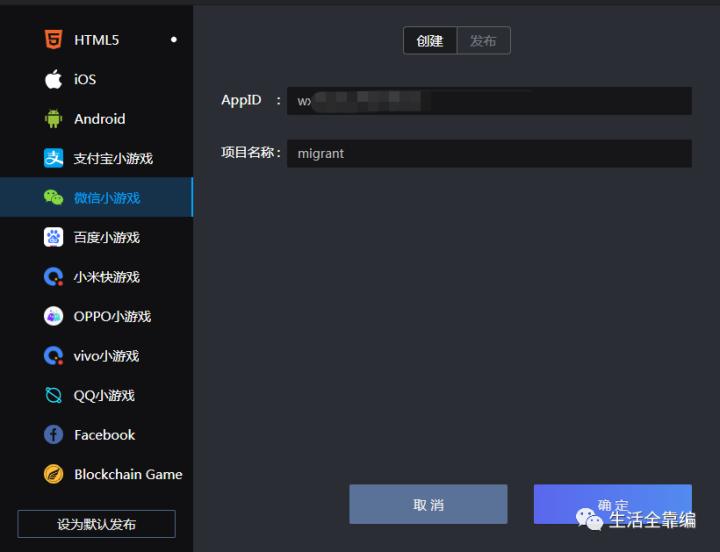Screen dimensions: 720x552
Task: Choose the Android publish option
Action: tap(100, 119)
